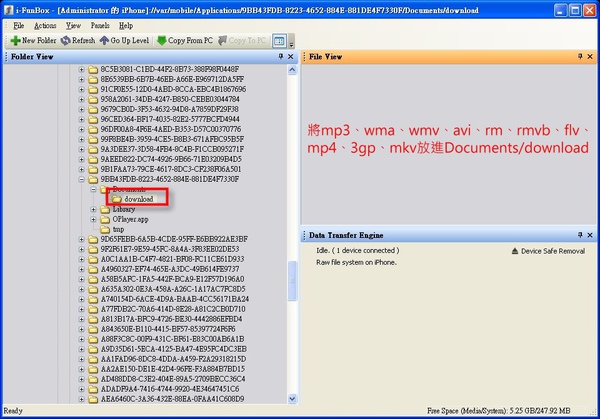This screenshot has height=419, width=600.
Task: Click the New Folder toolbar button
Action: tap(29, 40)
